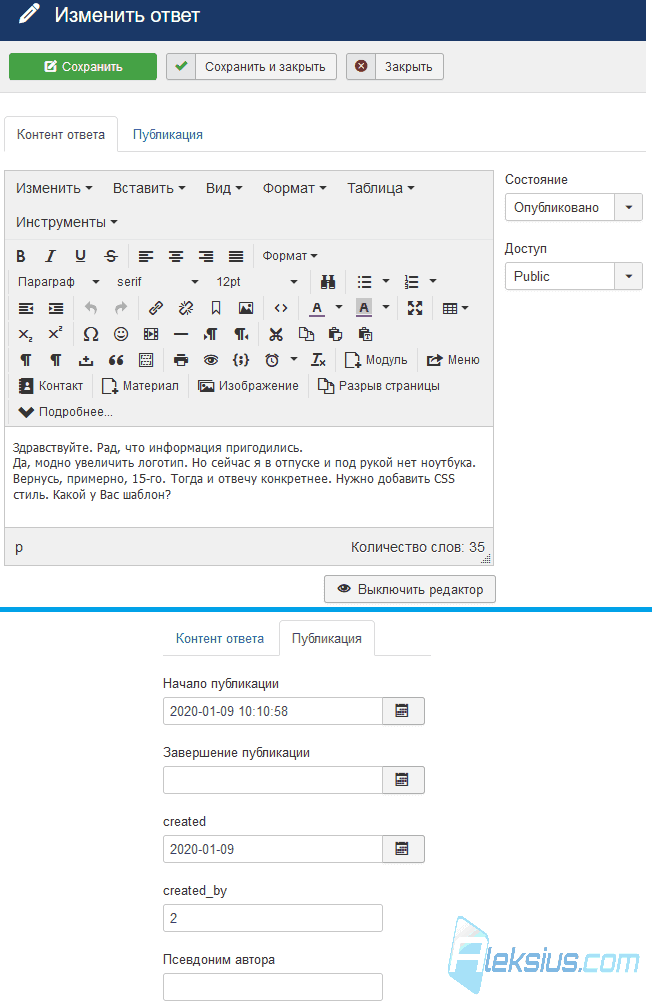
Task: Insert a link with the chain icon
Action: coord(156,308)
